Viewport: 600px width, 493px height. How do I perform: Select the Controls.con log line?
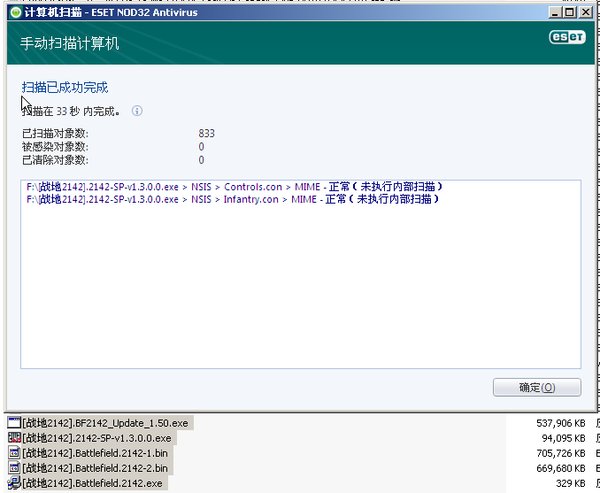pyautogui.click(x=234, y=187)
